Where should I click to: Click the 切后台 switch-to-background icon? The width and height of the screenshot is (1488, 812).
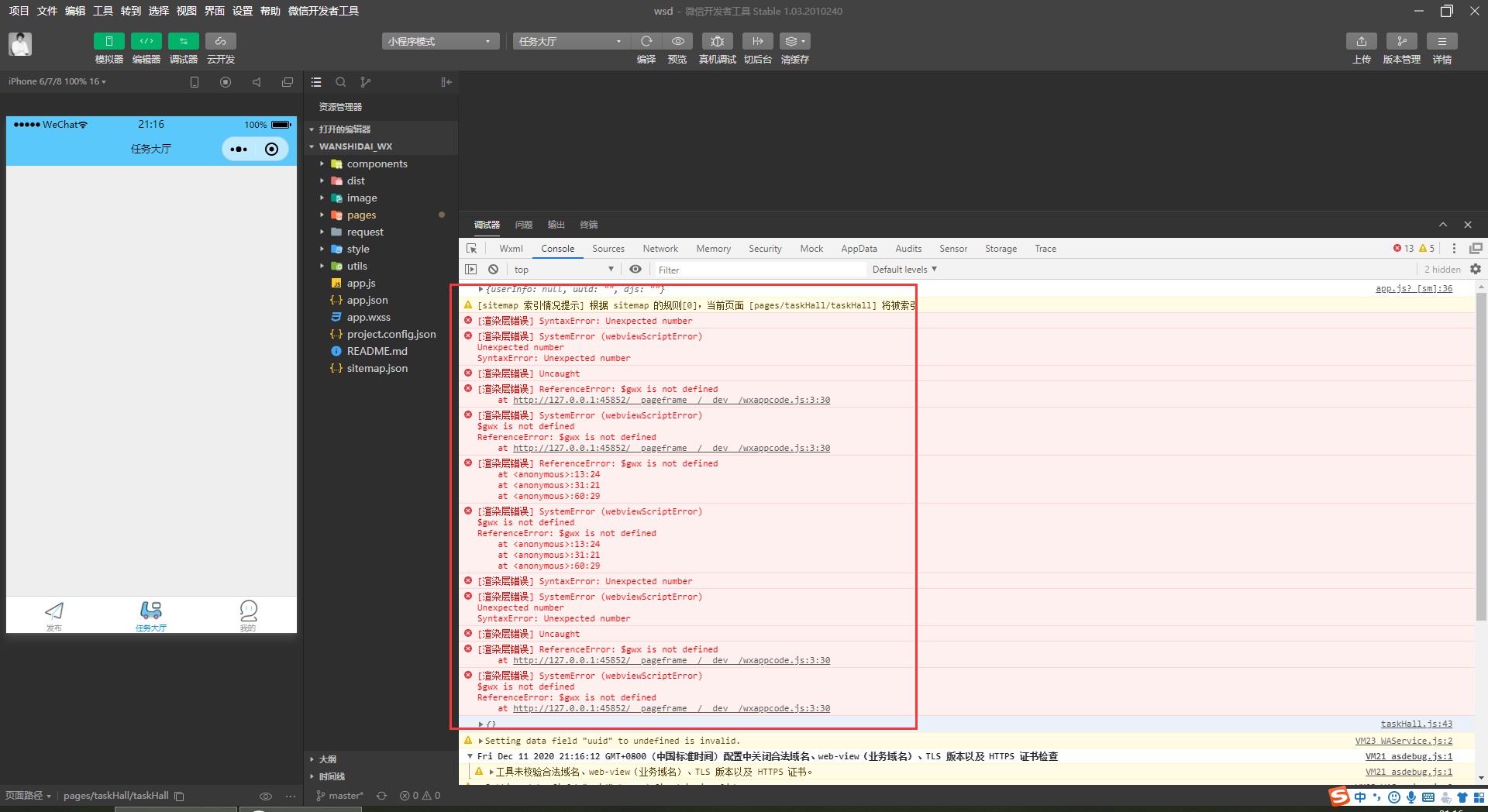click(x=758, y=41)
